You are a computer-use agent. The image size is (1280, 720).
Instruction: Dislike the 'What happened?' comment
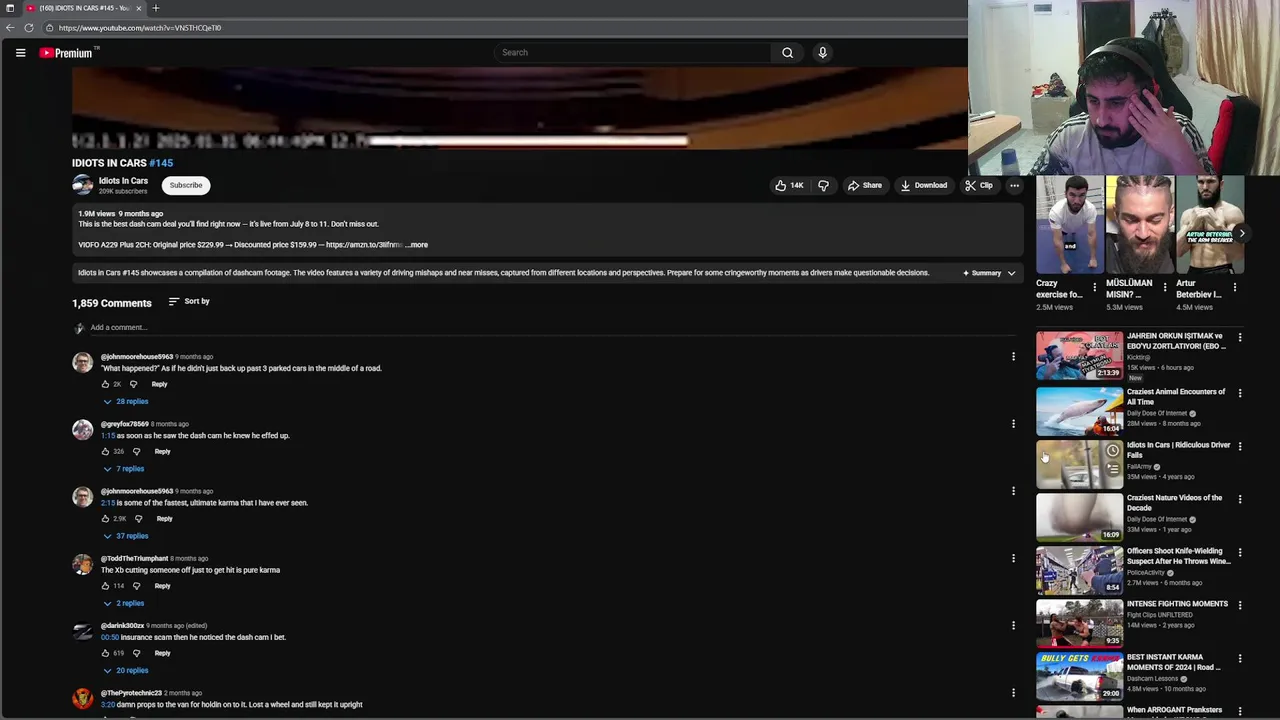tap(133, 384)
